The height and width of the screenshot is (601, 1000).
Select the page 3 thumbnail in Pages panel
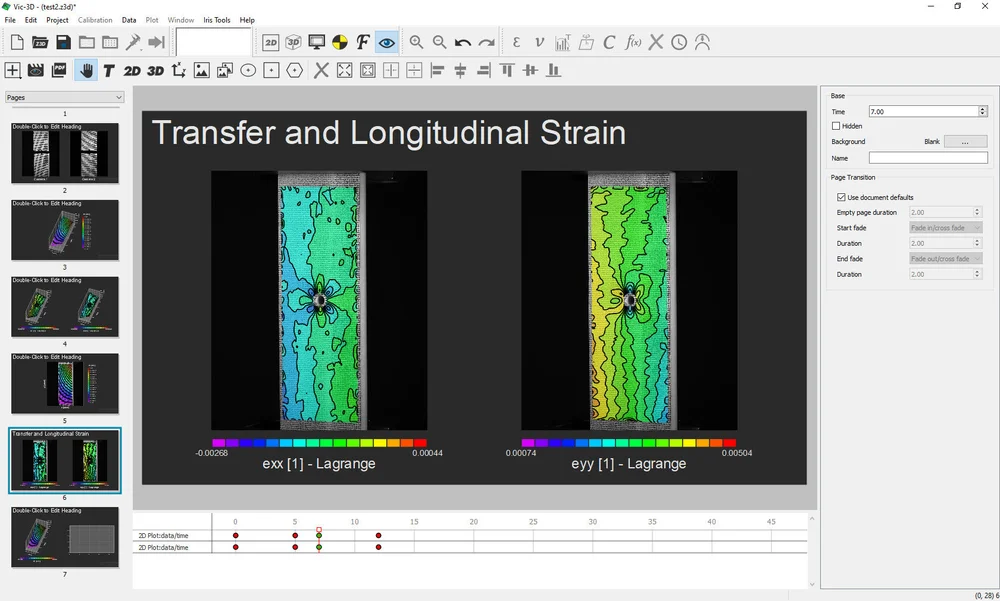65,307
